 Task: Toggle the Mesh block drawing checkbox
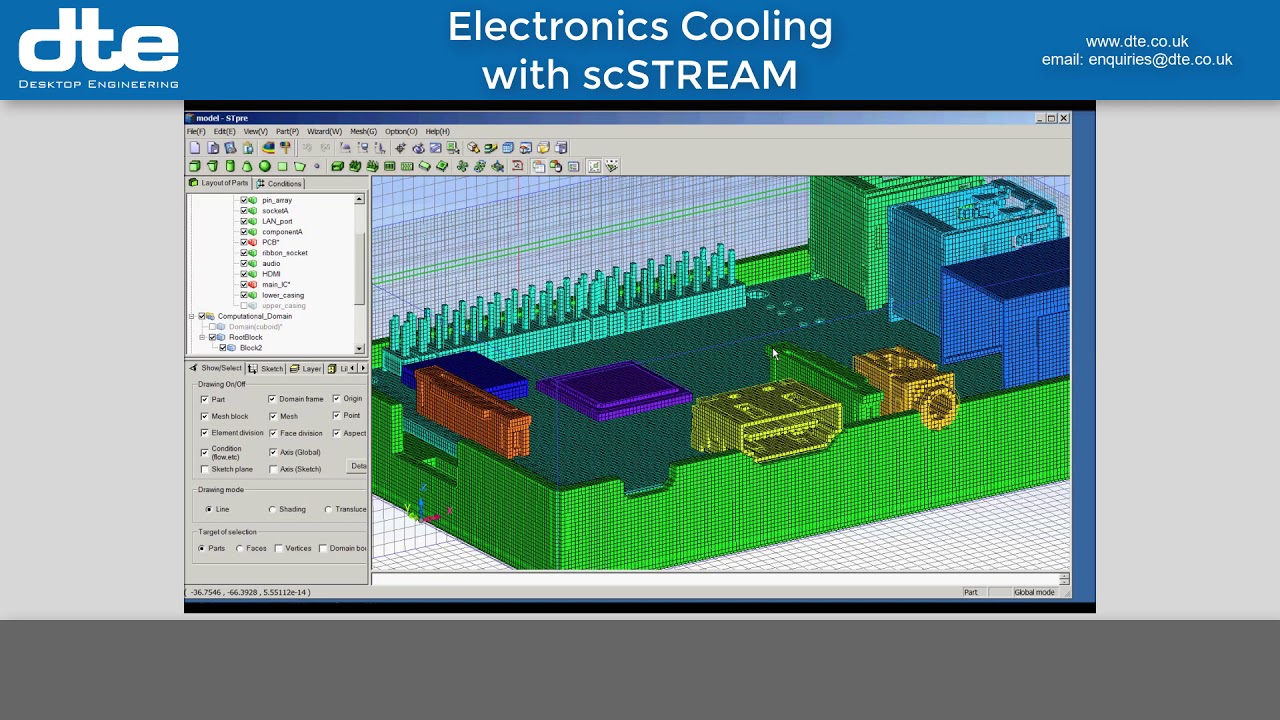pos(205,416)
